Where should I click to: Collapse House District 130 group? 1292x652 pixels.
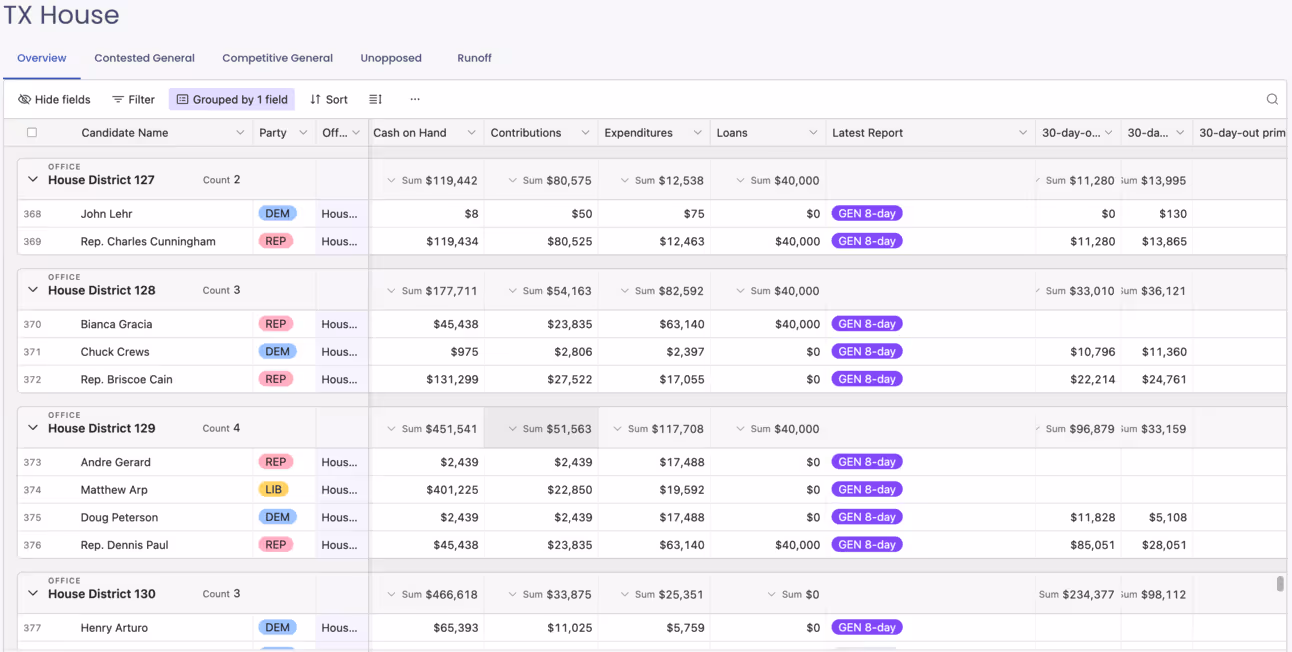(x=33, y=594)
